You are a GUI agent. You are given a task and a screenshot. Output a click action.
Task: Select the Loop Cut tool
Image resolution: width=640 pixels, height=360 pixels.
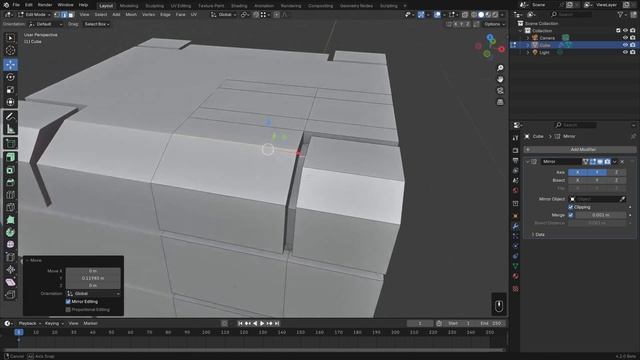tap(10, 195)
